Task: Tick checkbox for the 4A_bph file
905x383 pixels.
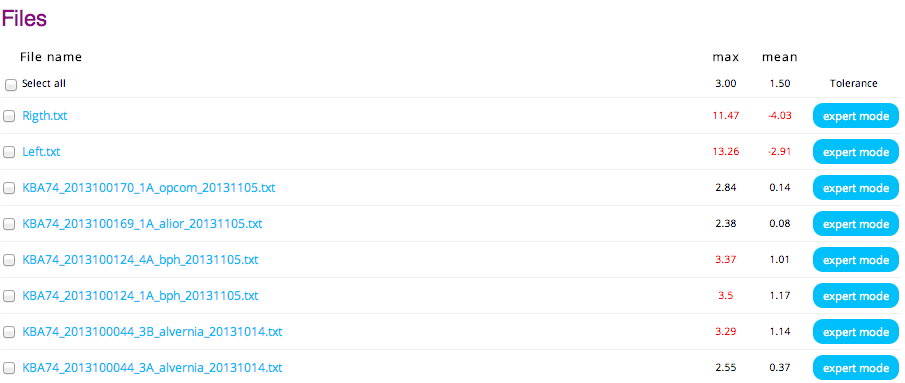Action: [9, 260]
